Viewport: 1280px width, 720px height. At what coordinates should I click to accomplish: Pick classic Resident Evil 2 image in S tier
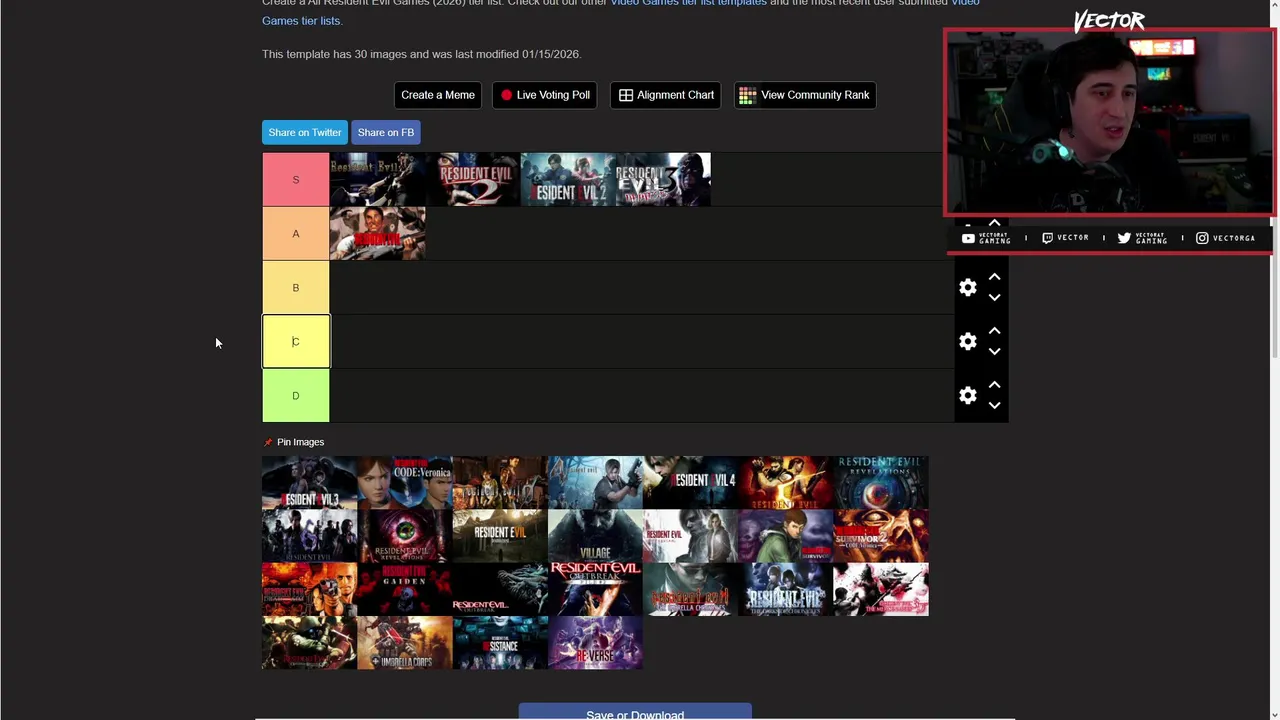[x=472, y=180]
